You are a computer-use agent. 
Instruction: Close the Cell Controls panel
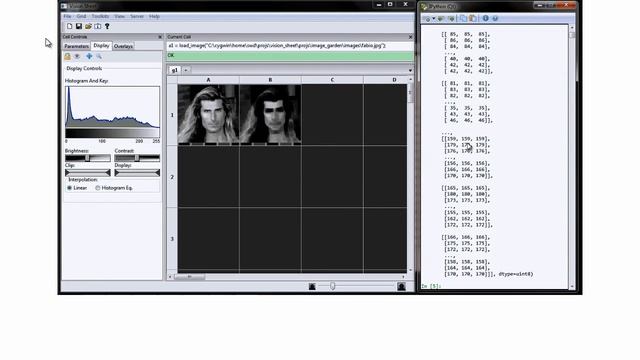160,37
